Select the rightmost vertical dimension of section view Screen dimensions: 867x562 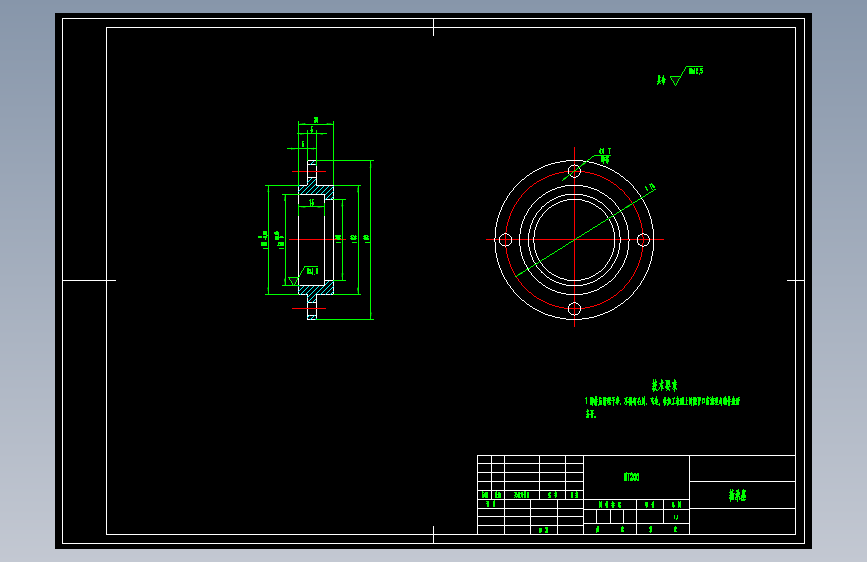tap(368, 238)
